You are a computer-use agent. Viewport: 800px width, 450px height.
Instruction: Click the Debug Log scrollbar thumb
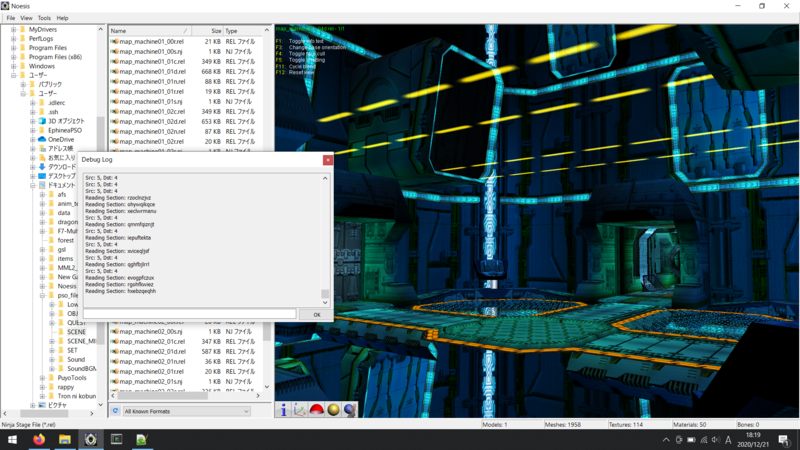point(325,294)
